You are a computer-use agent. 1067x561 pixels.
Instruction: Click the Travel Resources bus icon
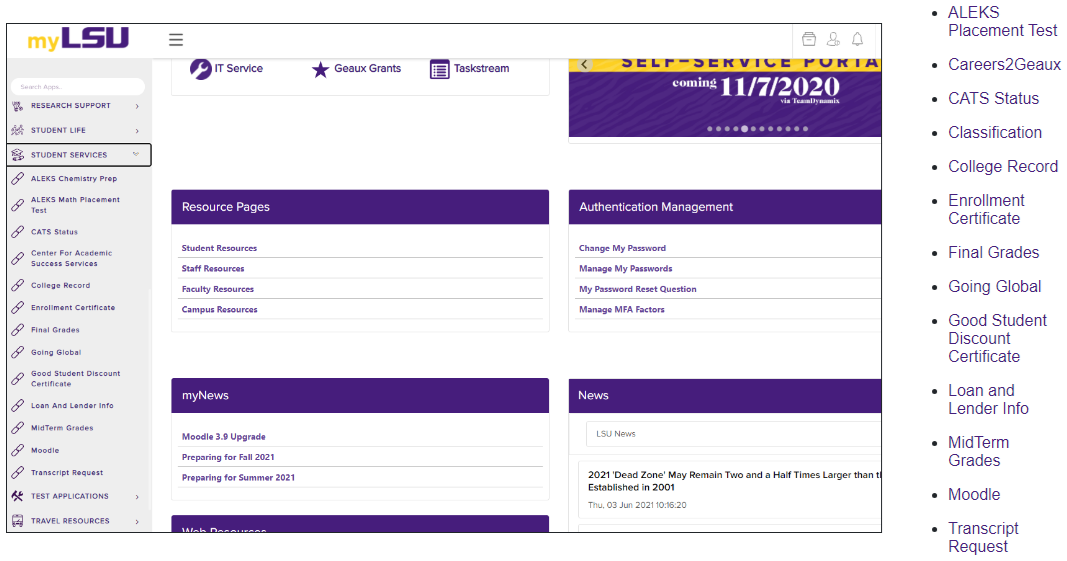pos(18,521)
